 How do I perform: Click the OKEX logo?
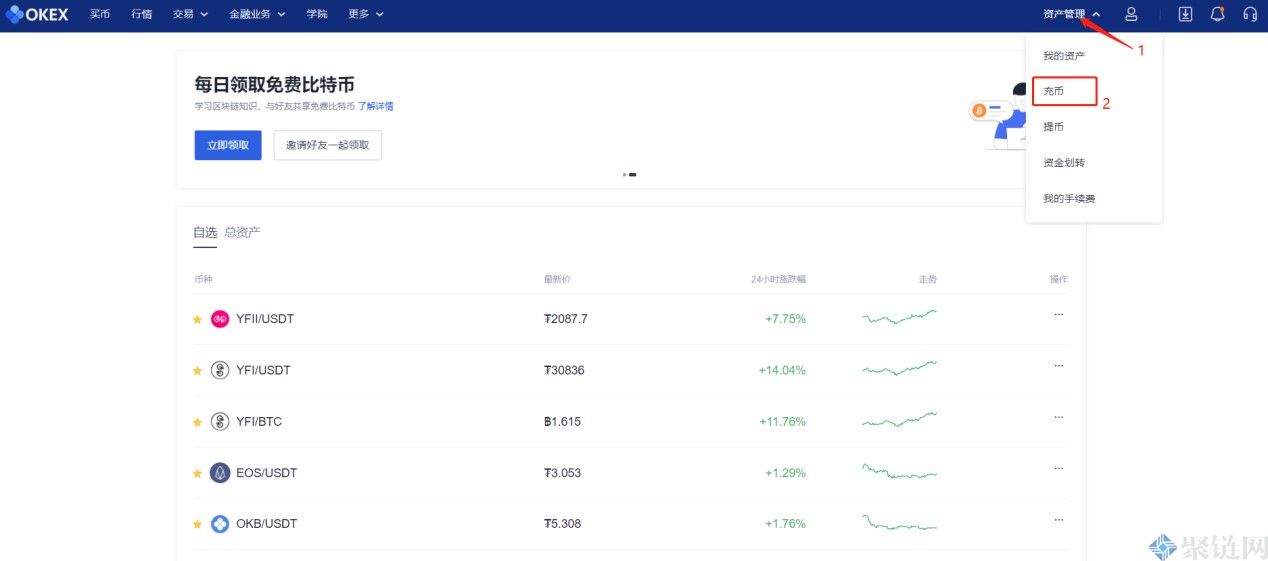coord(37,14)
